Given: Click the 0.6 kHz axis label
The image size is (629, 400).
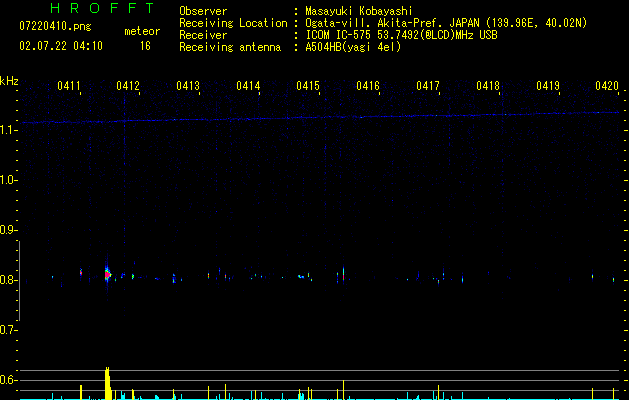Looking at the screenshot, I should point(7,380).
